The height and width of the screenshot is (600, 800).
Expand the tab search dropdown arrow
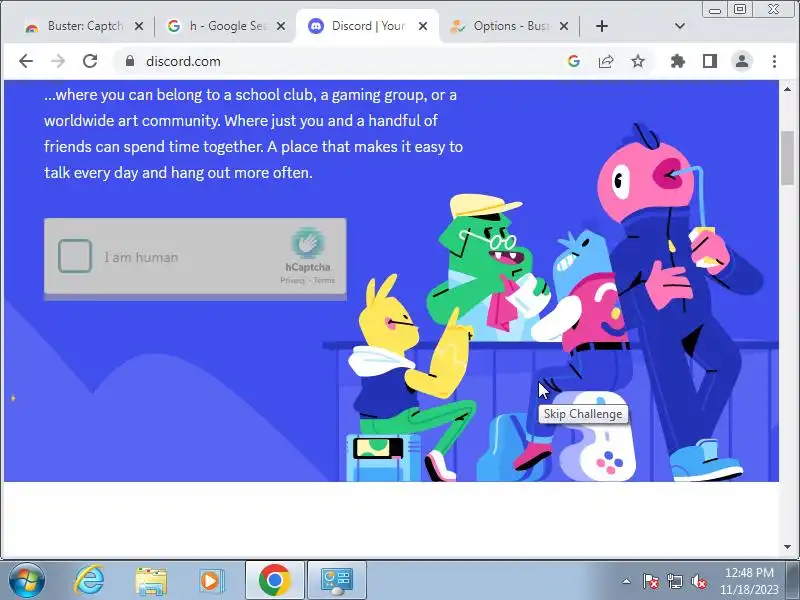[680, 26]
